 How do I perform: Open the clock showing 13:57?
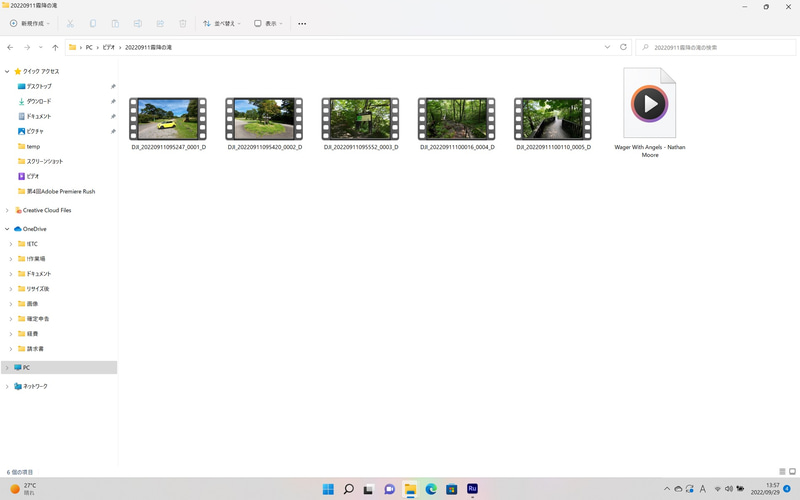(x=765, y=489)
